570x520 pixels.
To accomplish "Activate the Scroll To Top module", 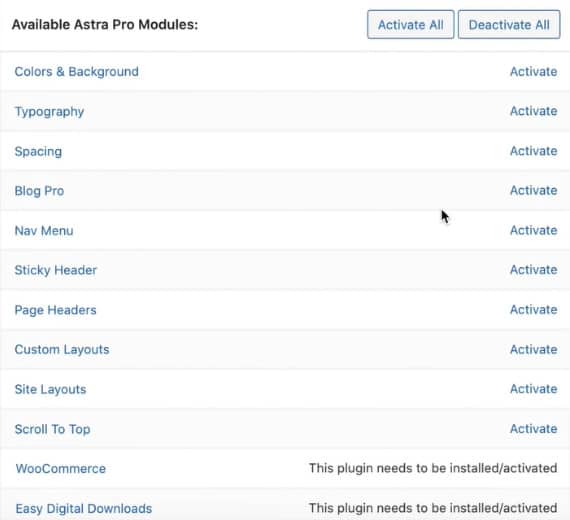I will [533, 429].
